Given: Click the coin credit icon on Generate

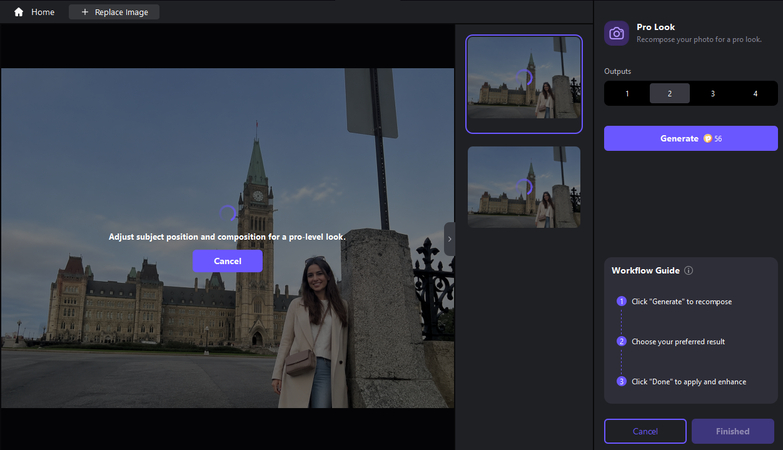Looking at the screenshot, I should [708, 138].
